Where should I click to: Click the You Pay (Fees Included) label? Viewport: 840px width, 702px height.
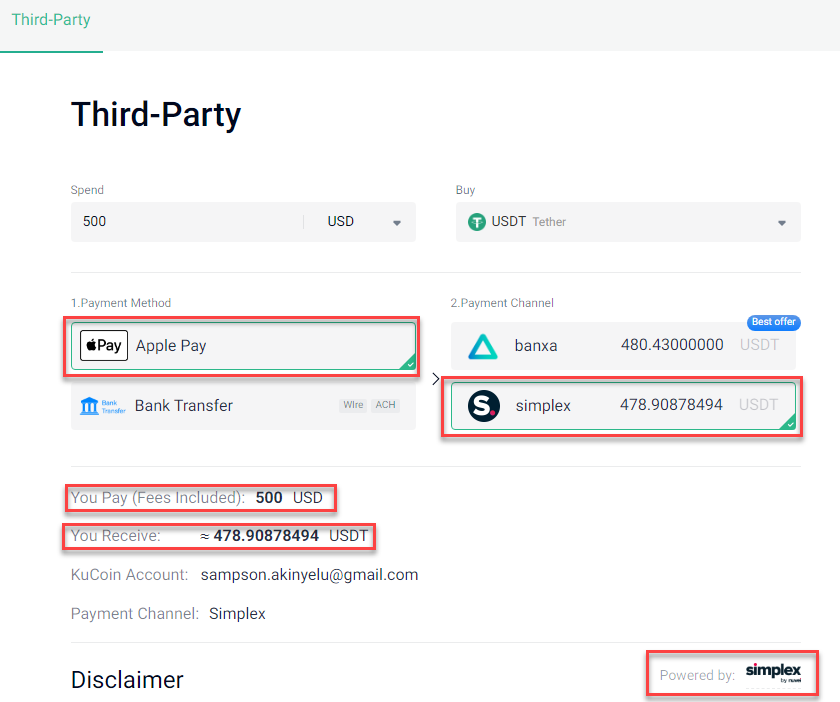[158, 498]
